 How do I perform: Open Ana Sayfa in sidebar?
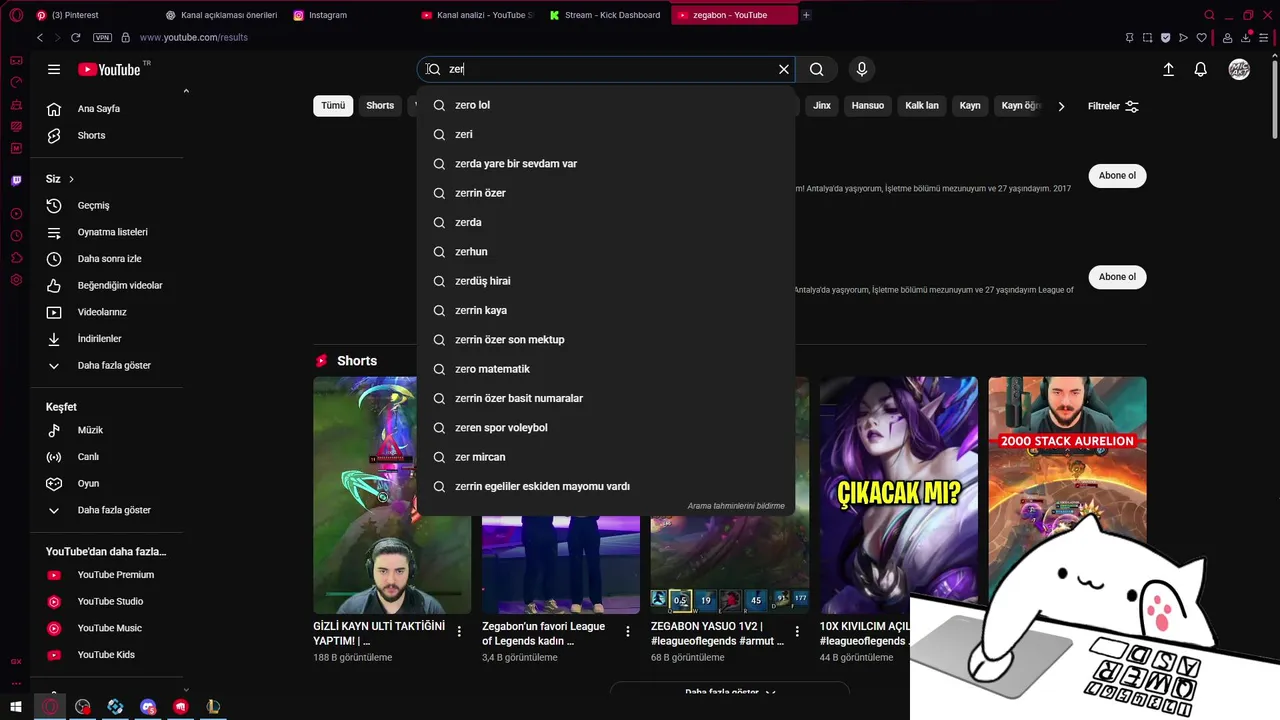pos(107,108)
